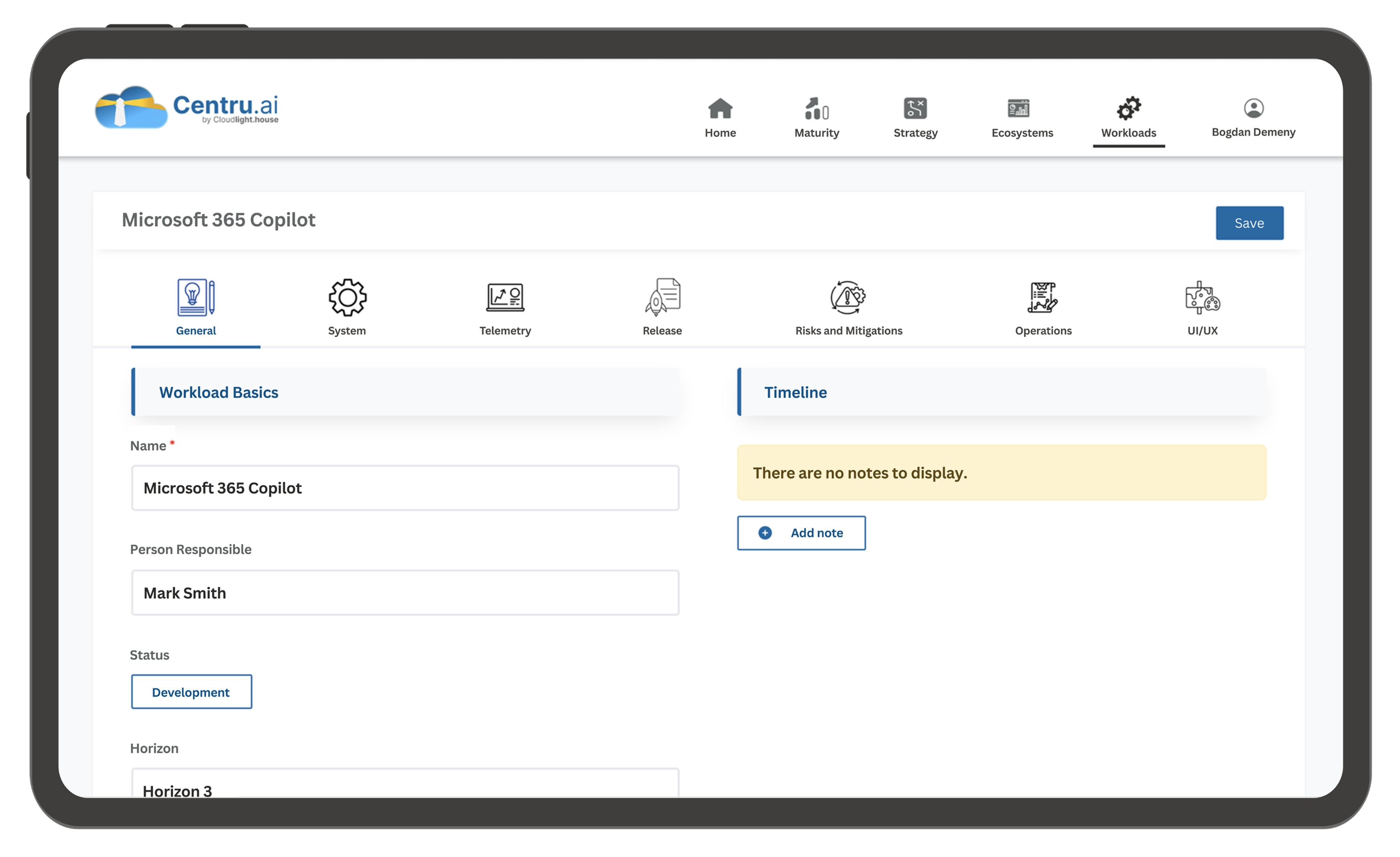The width and height of the screenshot is (1400, 857).
Task: Switch to the Operations tab label
Action: click(1043, 331)
